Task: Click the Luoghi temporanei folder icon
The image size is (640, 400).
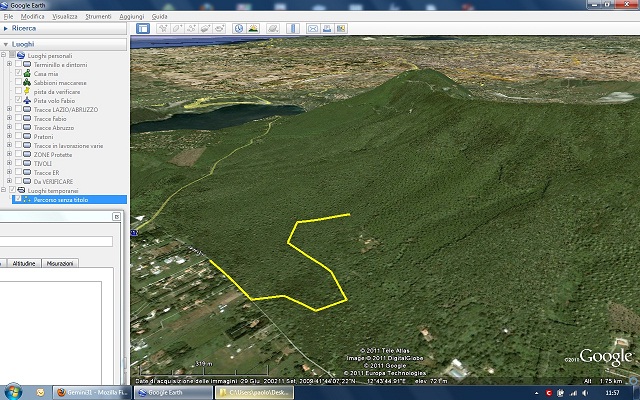Action: click(21, 191)
